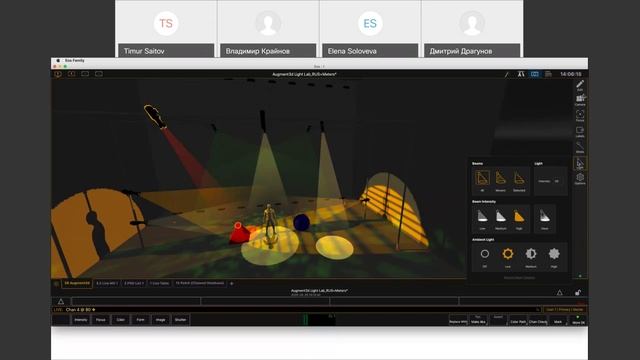Click the triangle icon left of cue bar
The width and height of the screenshot is (640, 360).
[x=61, y=302]
